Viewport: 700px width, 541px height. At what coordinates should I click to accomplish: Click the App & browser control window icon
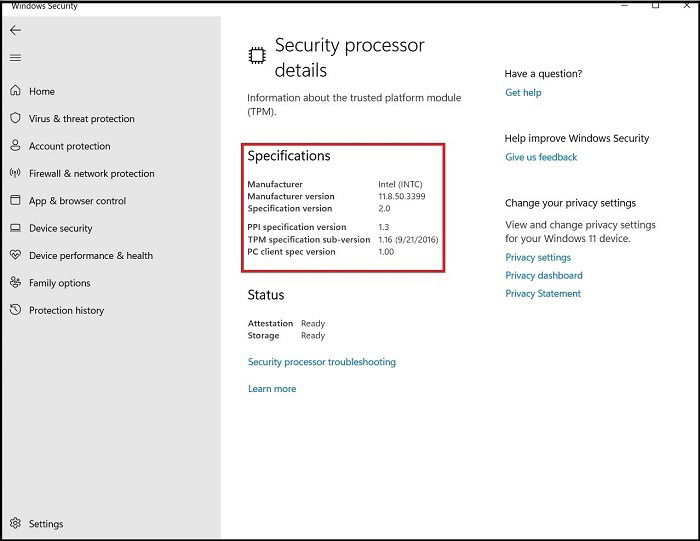[15, 200]
